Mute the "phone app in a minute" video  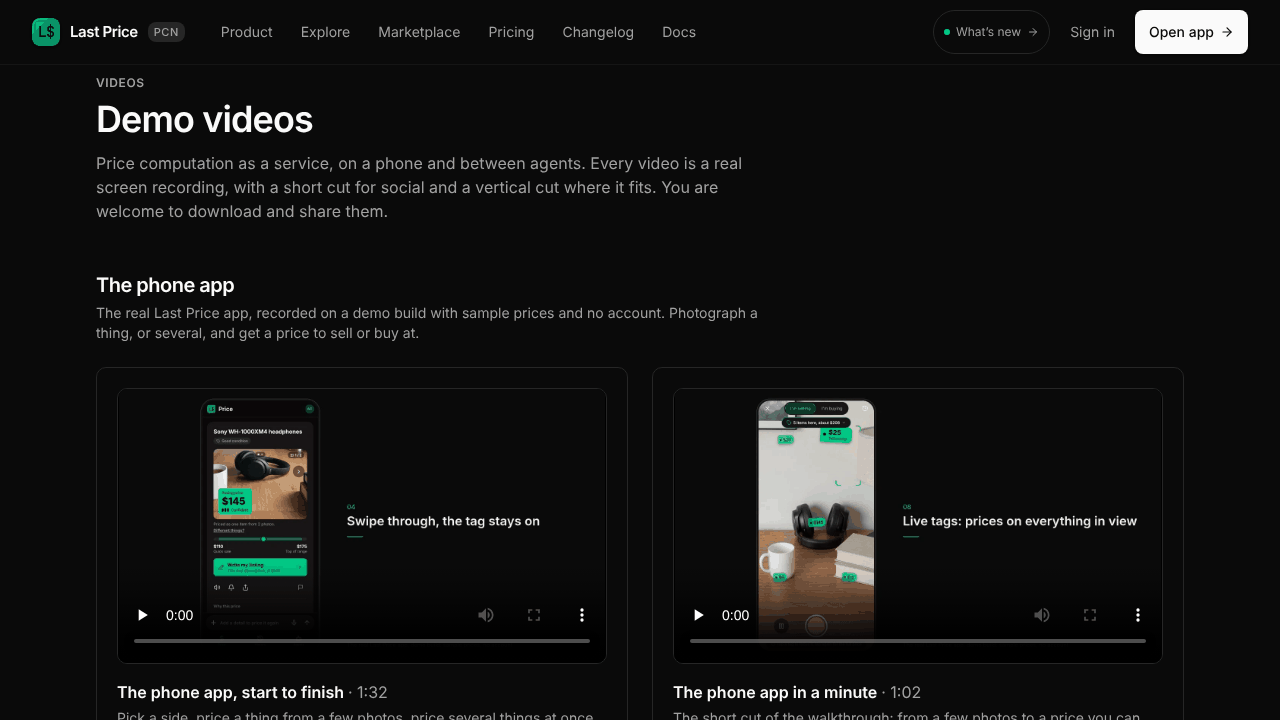[x=1042, y=615]
